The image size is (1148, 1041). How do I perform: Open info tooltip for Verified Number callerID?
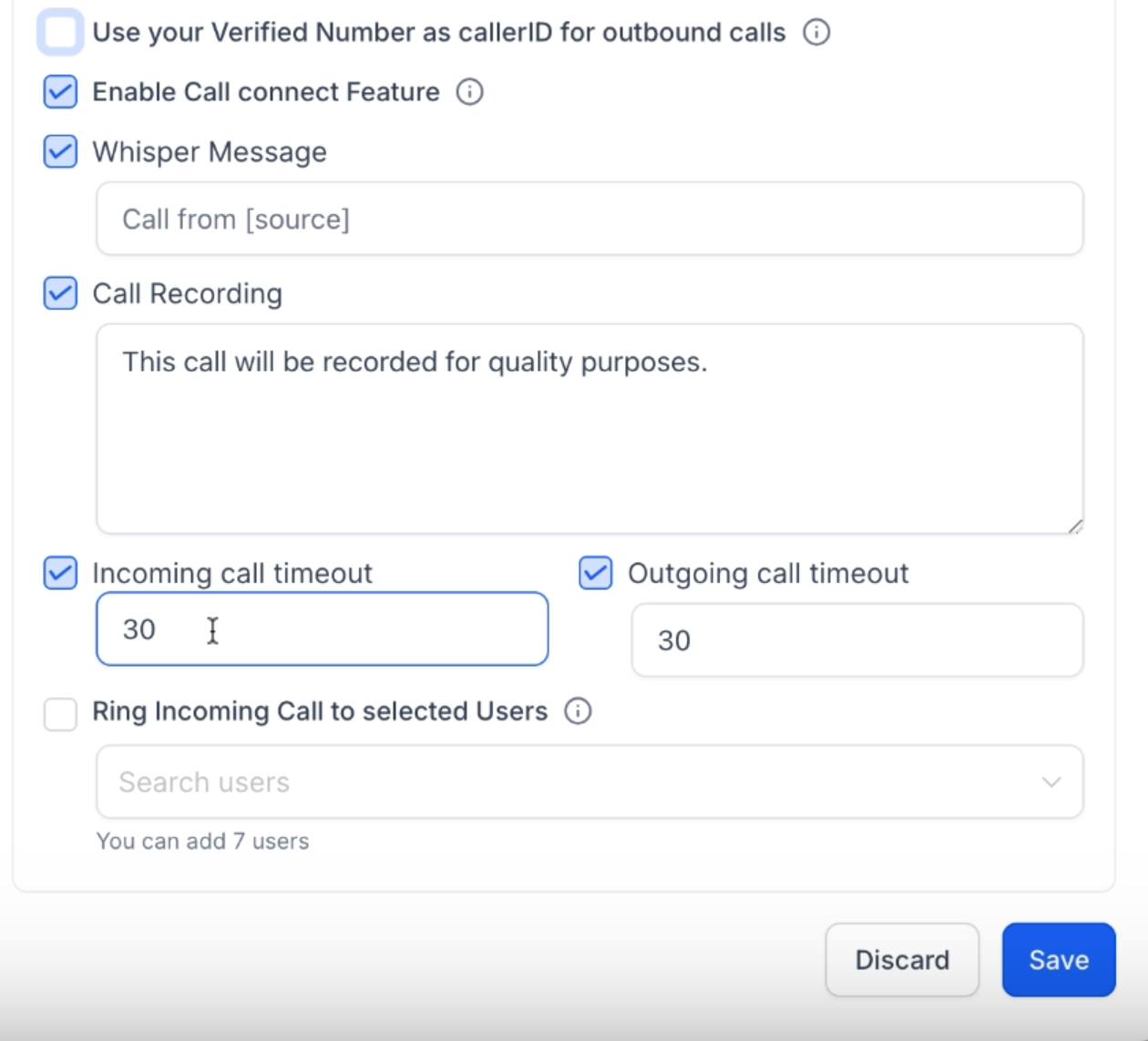tap(816, 33)
